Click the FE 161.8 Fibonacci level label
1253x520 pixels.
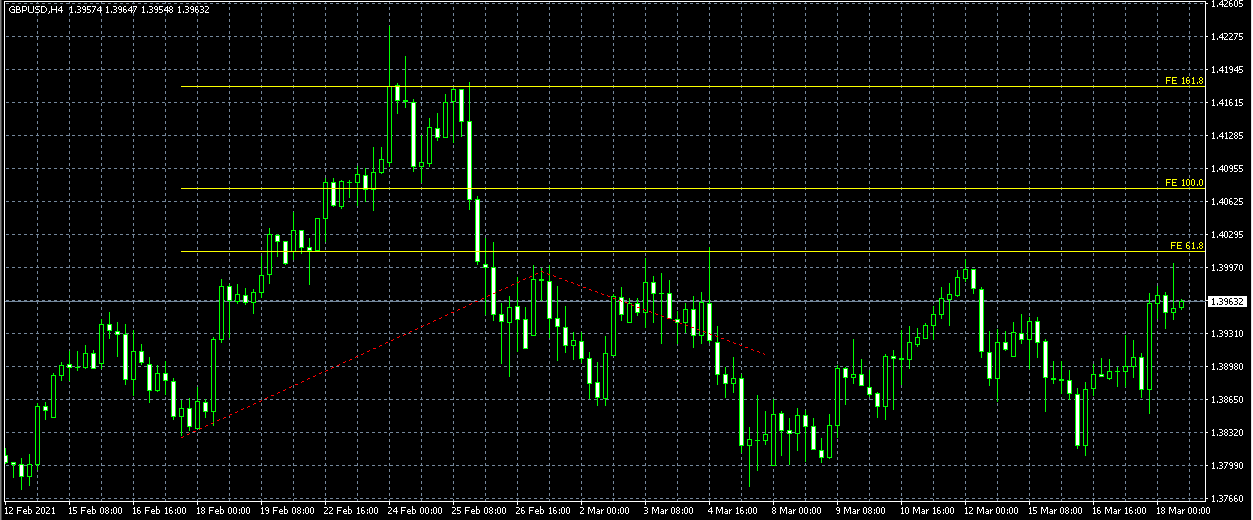[1184, 80]
